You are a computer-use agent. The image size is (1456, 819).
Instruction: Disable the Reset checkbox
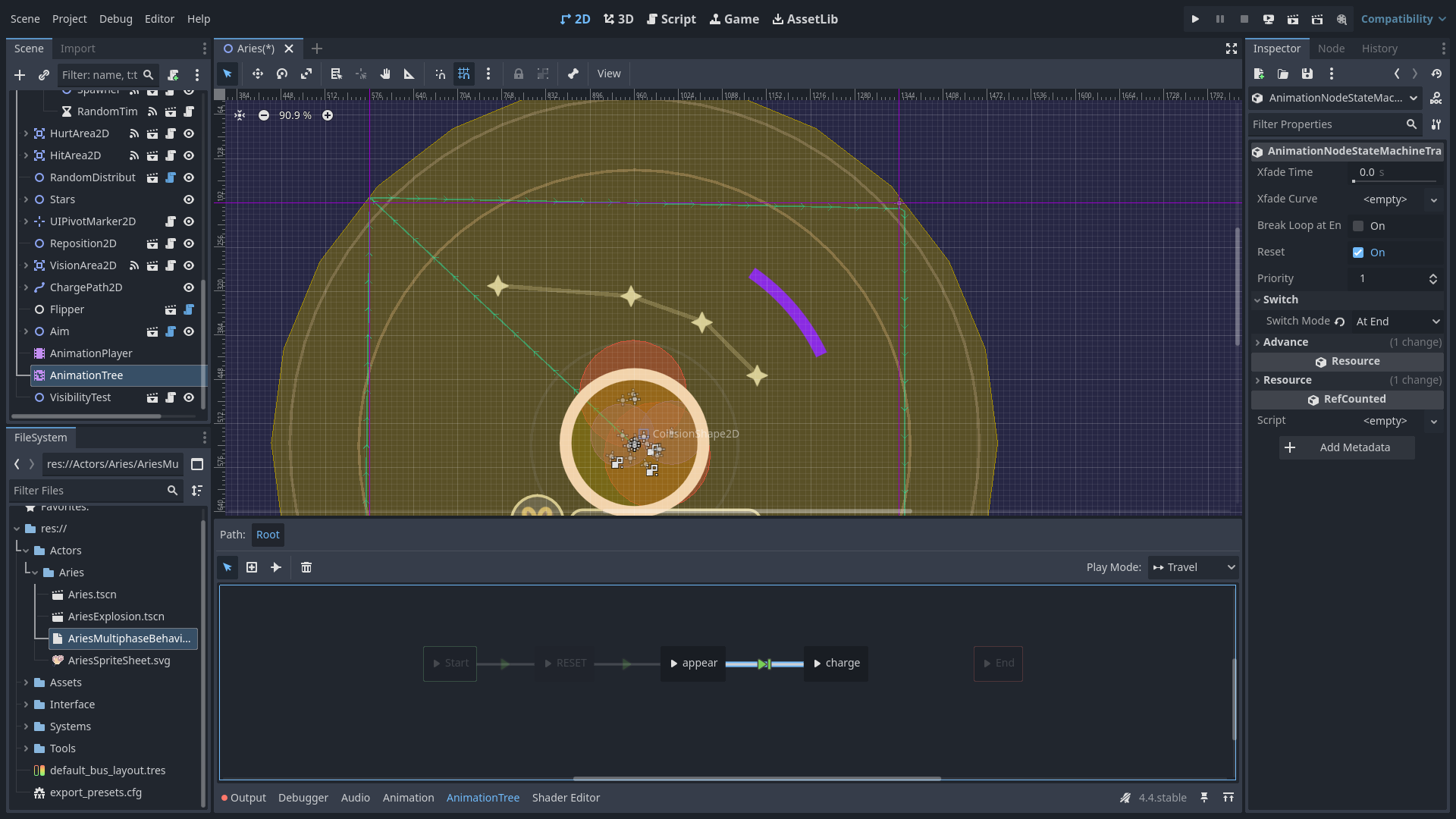point(1358,253)
